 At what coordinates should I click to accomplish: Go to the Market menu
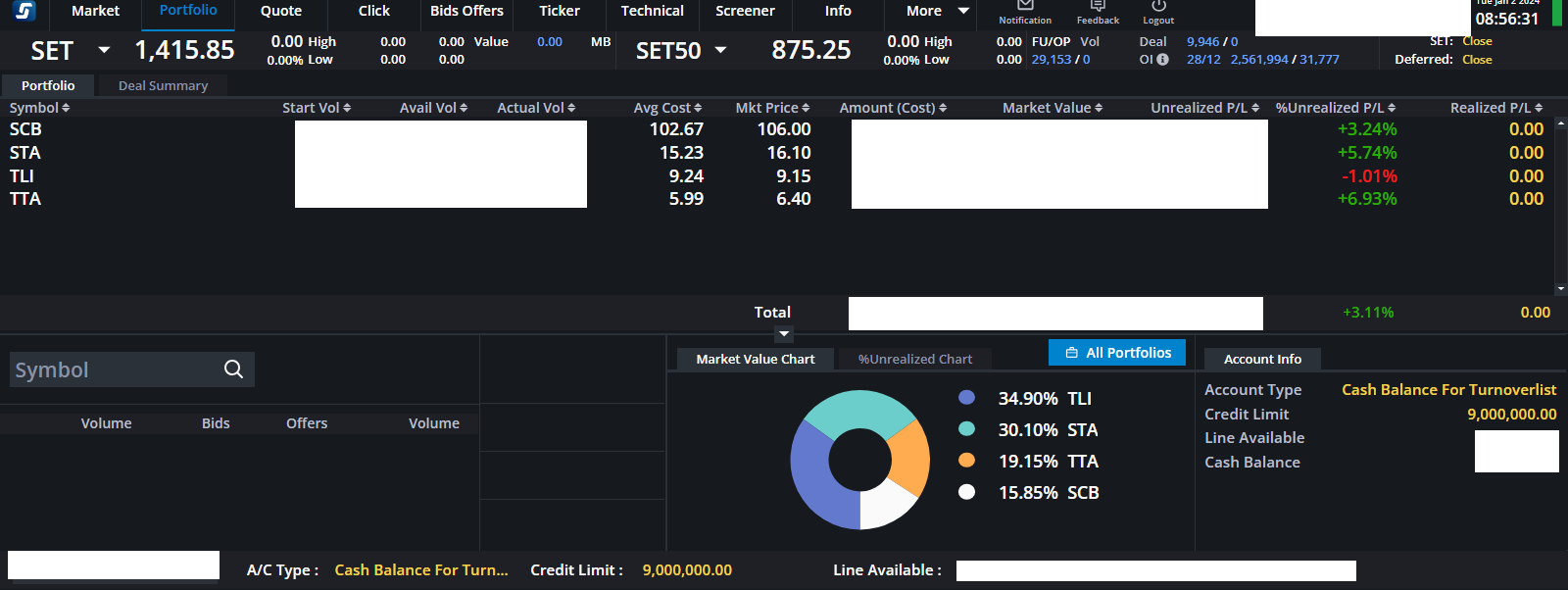click(x=95, y=11)
